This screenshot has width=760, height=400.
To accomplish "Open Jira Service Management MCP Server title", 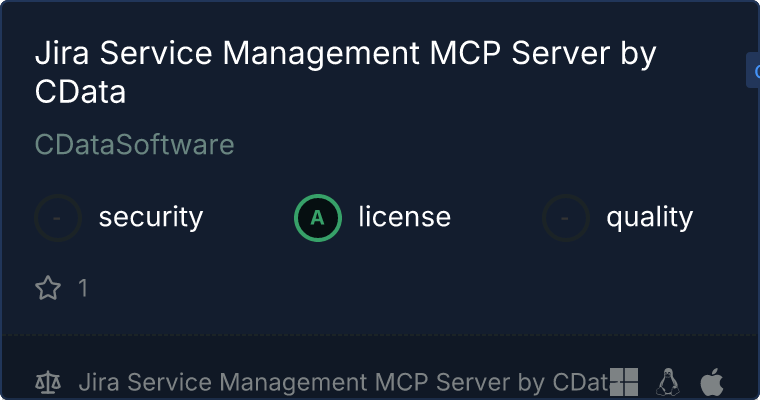I will point(345,72).
